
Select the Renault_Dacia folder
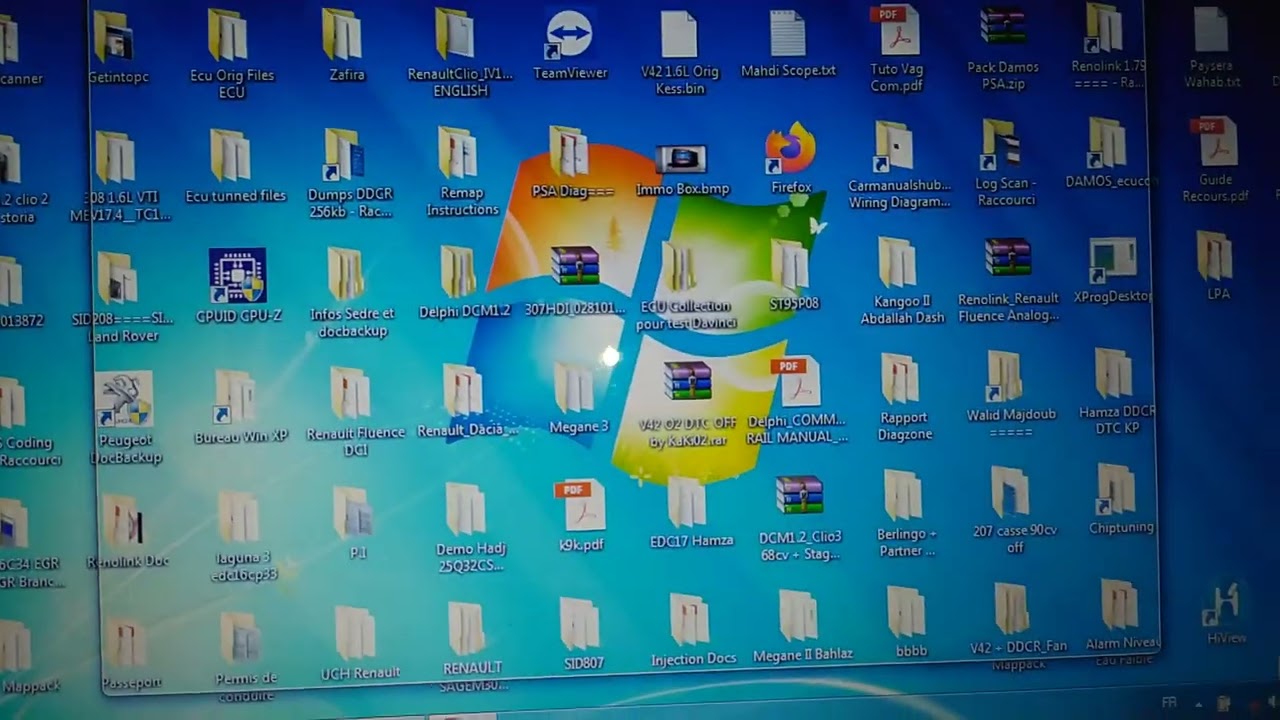tap(464, 390)
